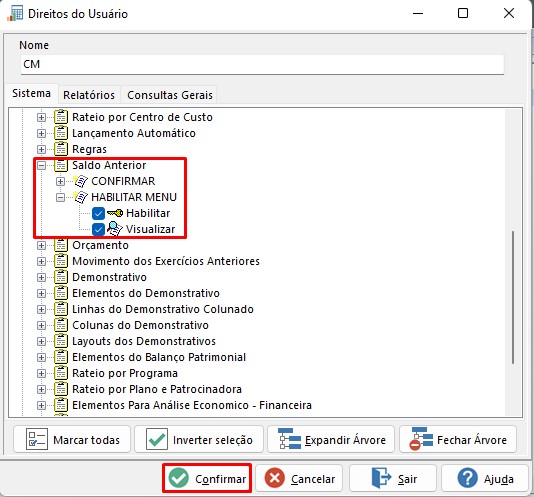This screenshot has height=497, width=534.
Task: Click the tree's vertical scrollbar thumb
Action: pos(513,297)
